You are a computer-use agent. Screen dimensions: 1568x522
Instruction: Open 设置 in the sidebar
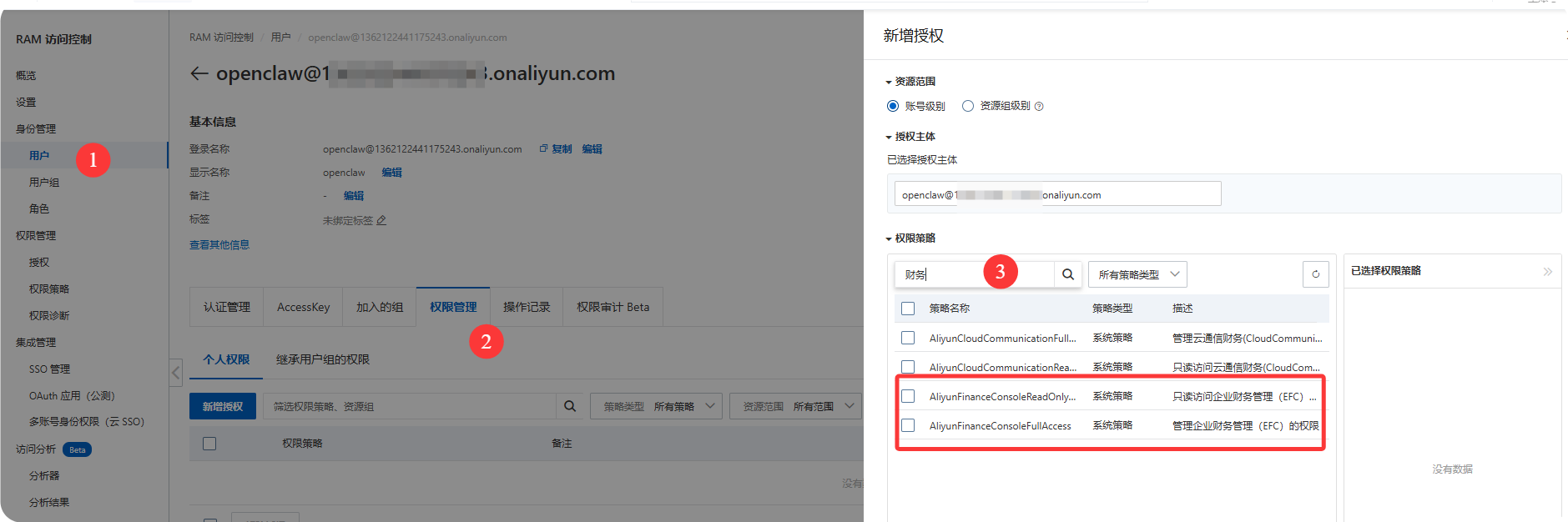(x=26, y=102)
